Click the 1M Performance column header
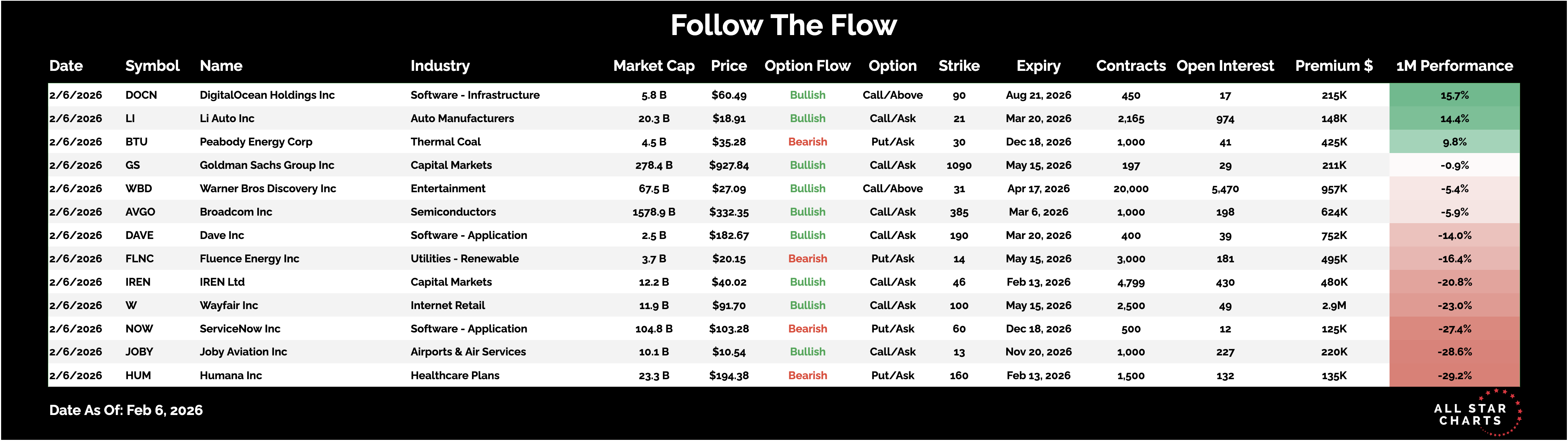 tap(1454, 66)
